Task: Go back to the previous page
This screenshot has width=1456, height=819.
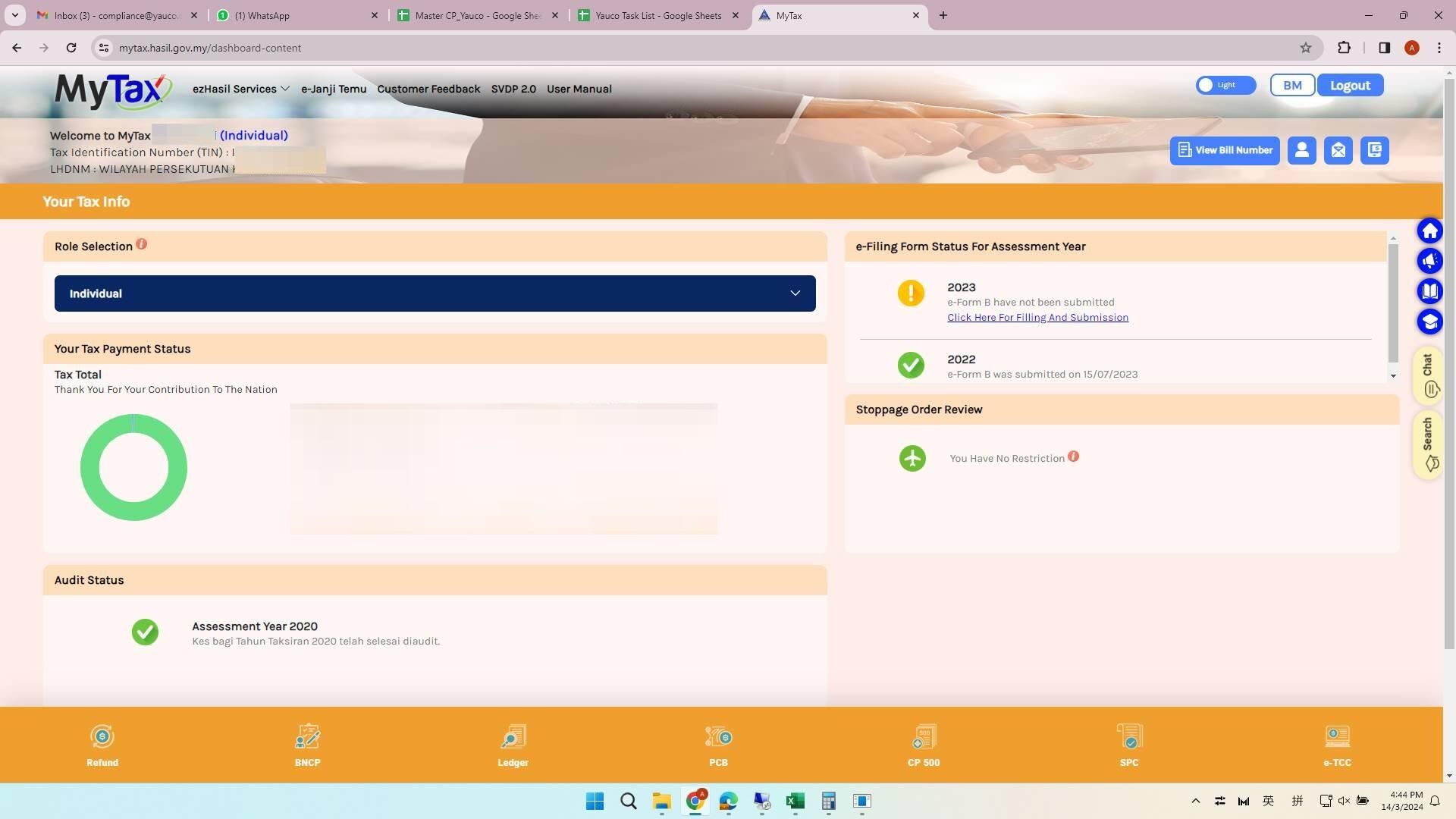Action: pos(17,48)
